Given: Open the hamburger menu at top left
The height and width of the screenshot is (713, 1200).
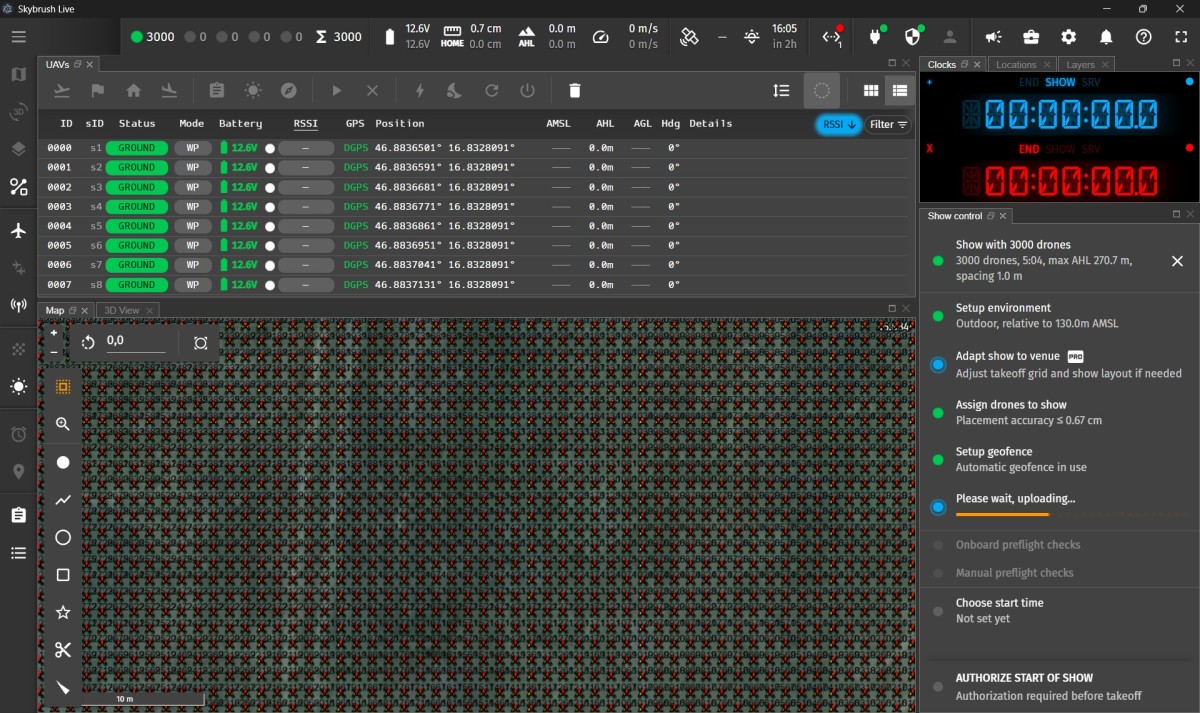Looking at the screenshot, I should [18, 37].
